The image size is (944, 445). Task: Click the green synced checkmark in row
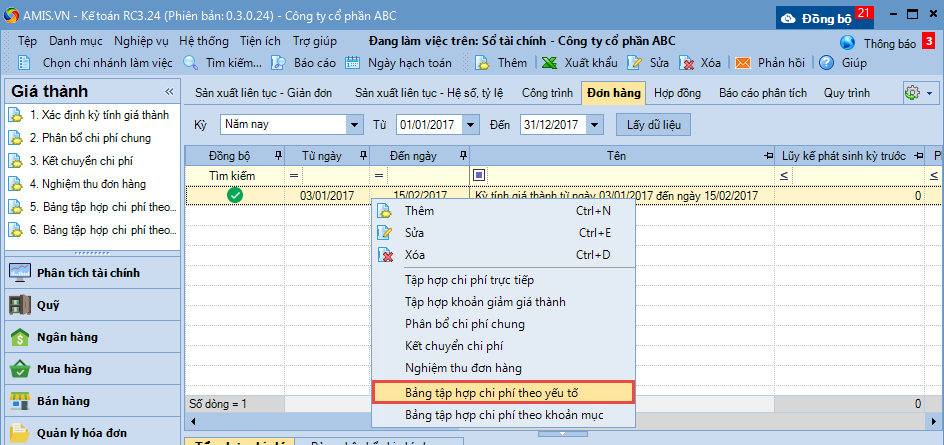point(235,196)
